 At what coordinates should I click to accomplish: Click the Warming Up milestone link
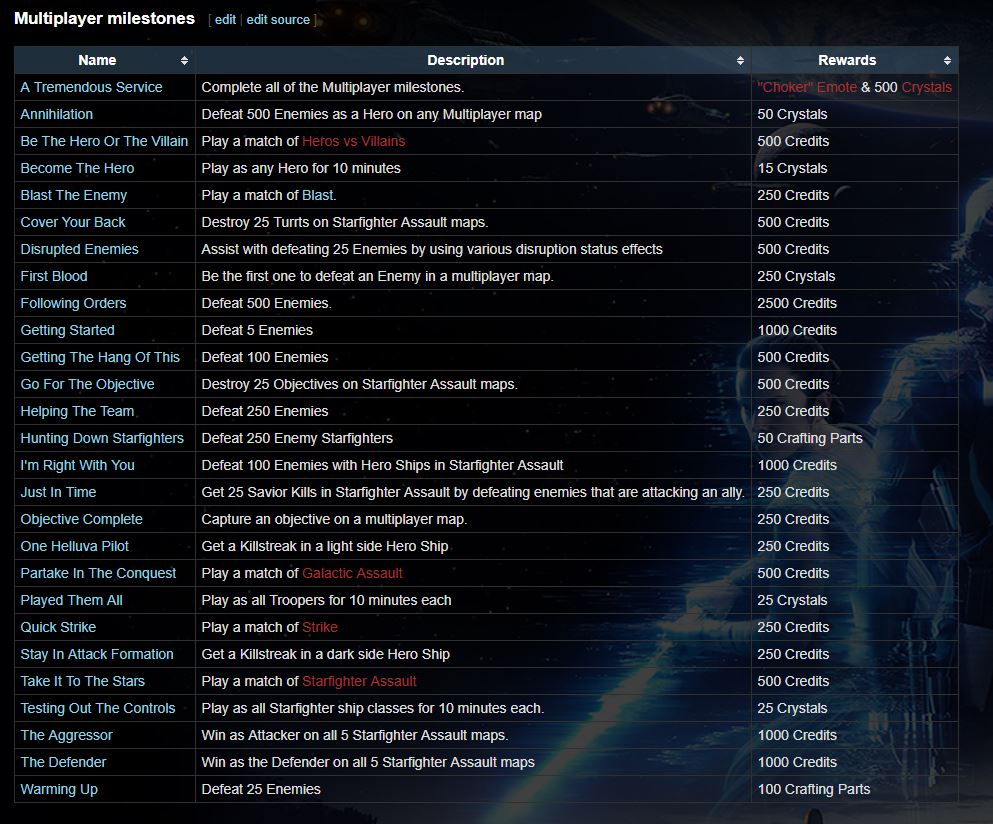tap(59, 789)
